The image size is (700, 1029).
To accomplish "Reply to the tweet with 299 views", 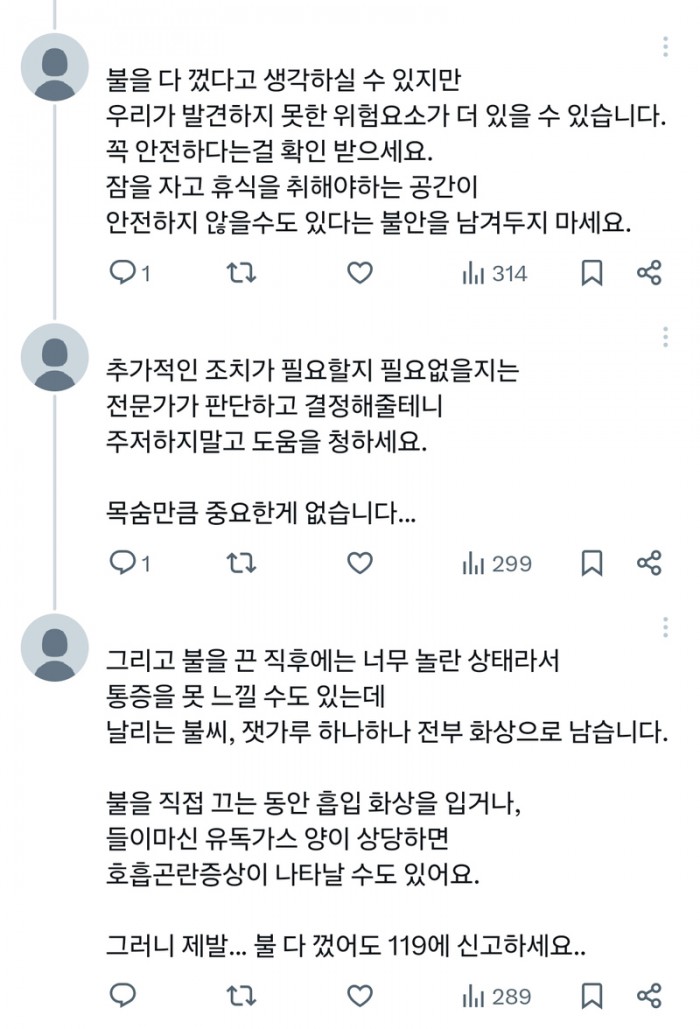I will [129, 563].
